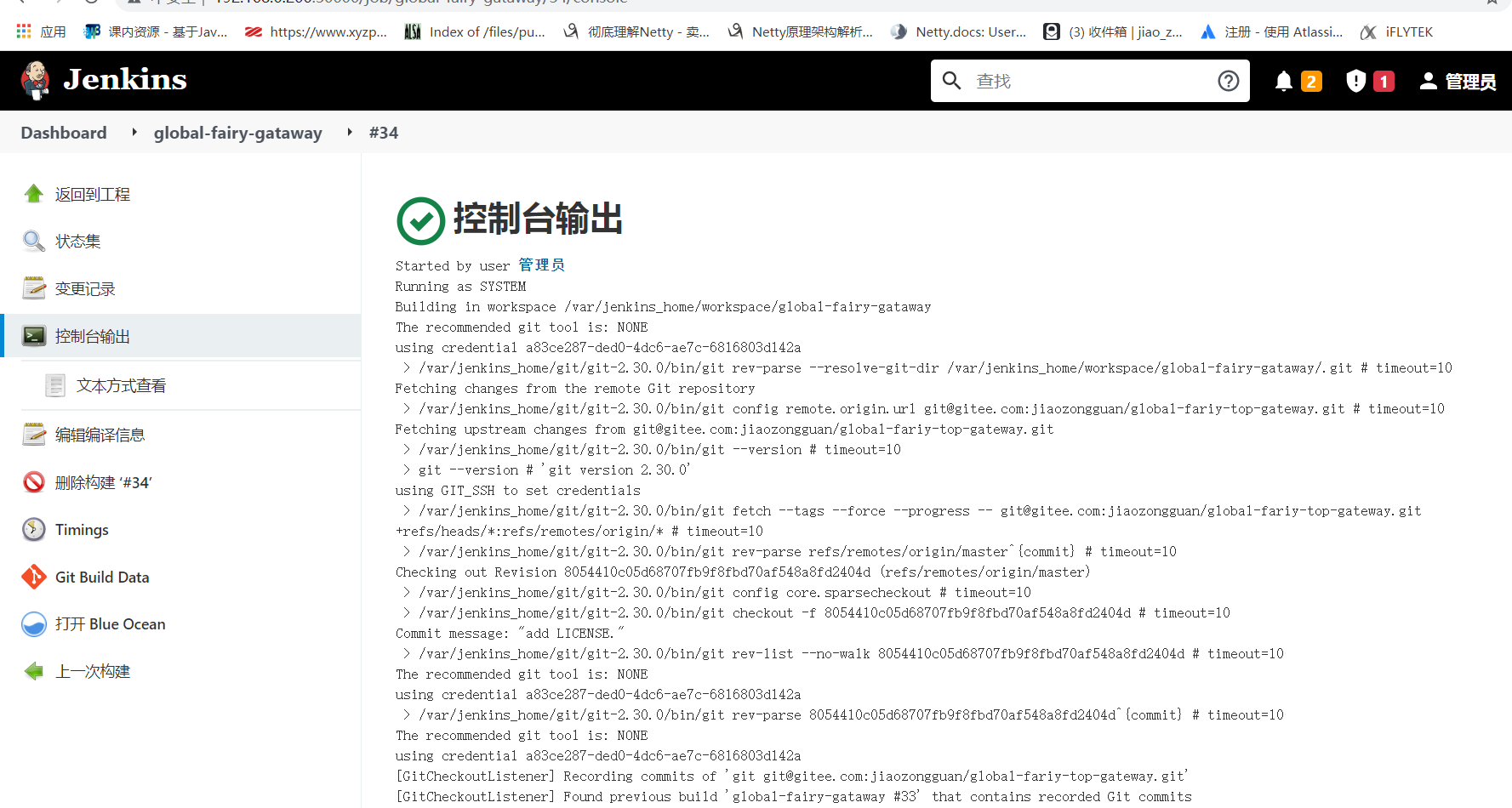1512x808 pixels.
Task: Click the clock Timings icon
Action: click(34, 529)
